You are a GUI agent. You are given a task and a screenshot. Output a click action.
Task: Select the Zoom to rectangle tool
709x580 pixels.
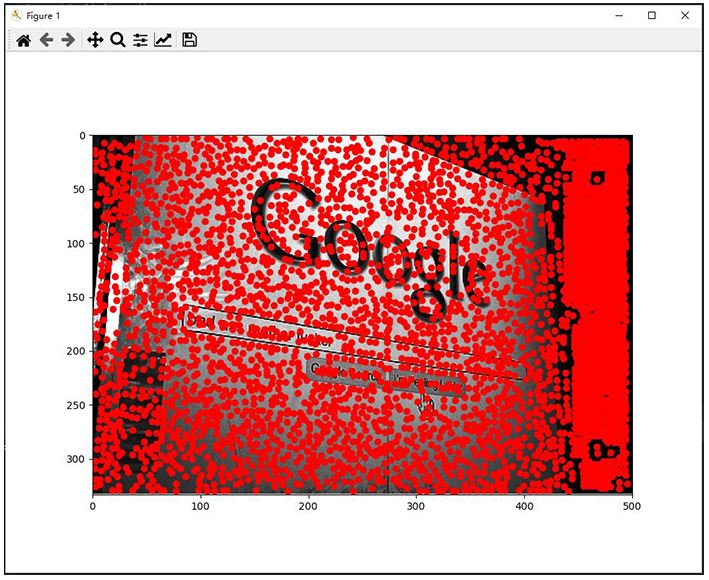point(118,40)
